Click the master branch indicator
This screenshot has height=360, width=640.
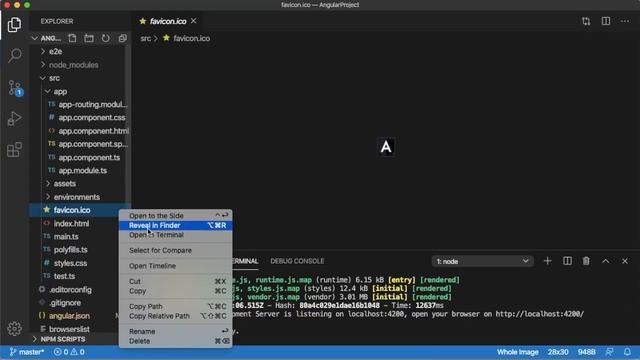(27, 352)
